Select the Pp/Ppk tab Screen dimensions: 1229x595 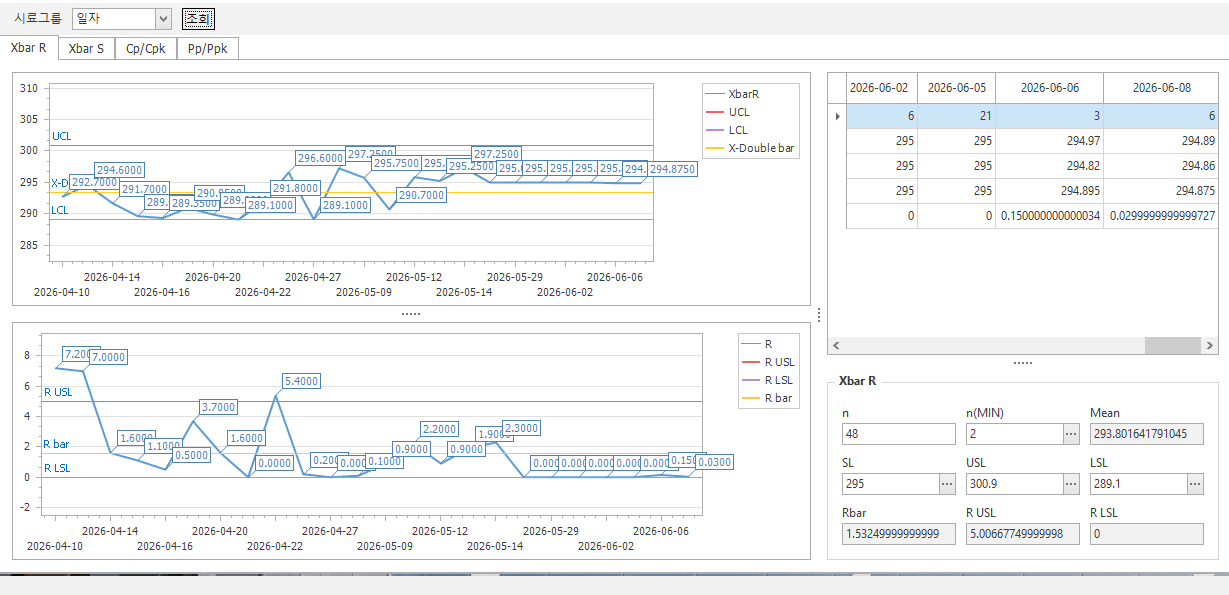[x=208, y=48]
